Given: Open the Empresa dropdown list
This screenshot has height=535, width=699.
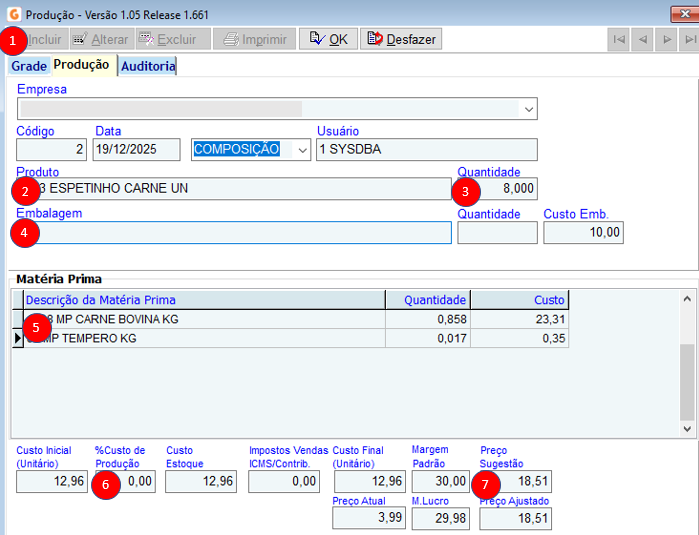Looking at the screenshot, I should pyautogui.click(x=527, y=108).
